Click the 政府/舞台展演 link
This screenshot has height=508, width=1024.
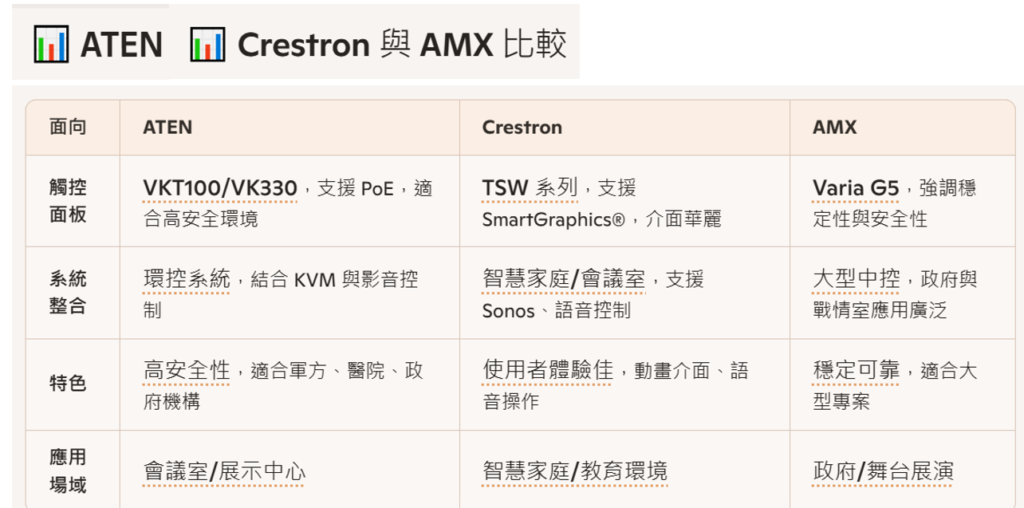pyautogui.click(x=883, y=472)
